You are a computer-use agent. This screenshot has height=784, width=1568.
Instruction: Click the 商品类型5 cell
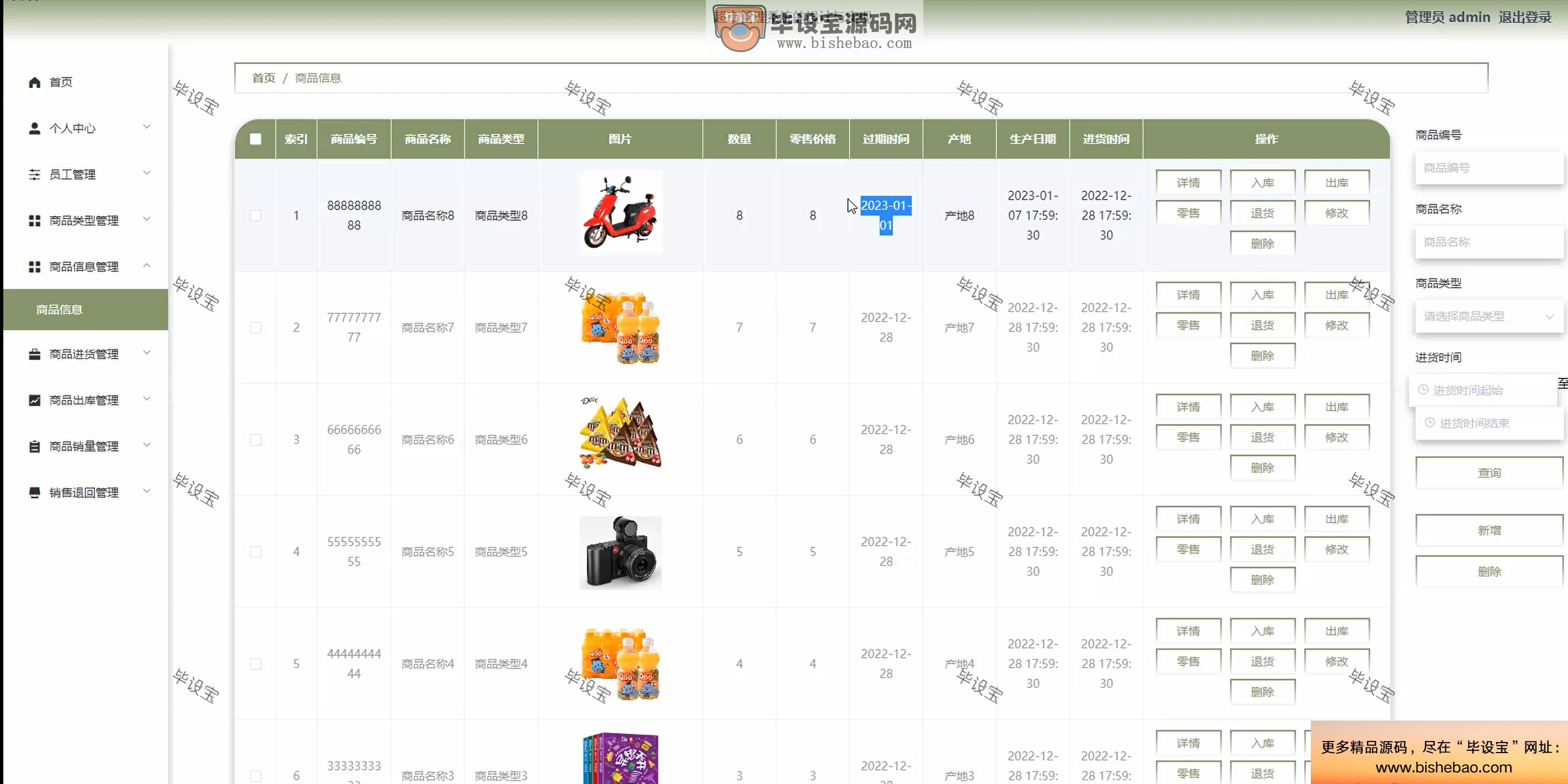point(501,552)
